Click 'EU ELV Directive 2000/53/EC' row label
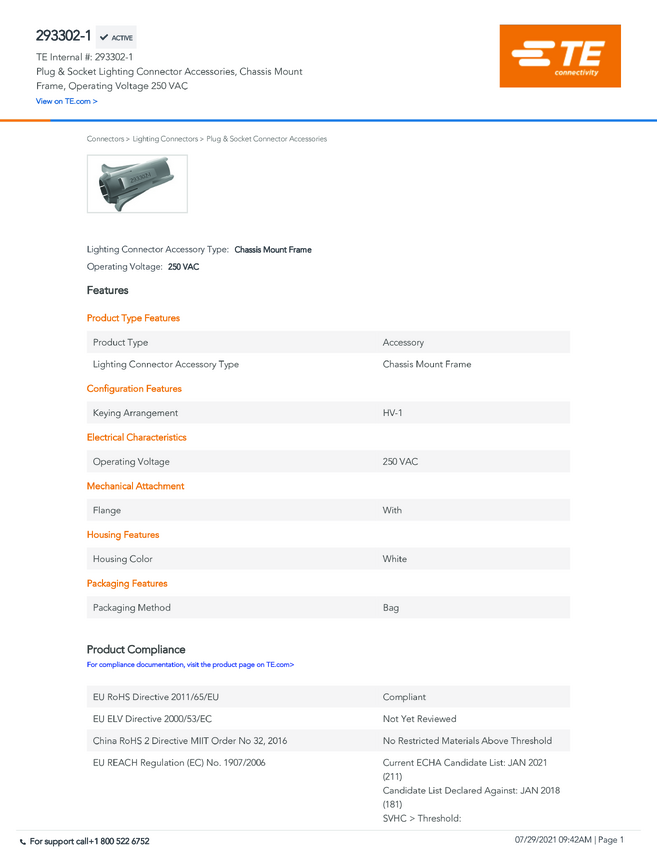The width and height of the screenshot is (657, 850). 152,719
